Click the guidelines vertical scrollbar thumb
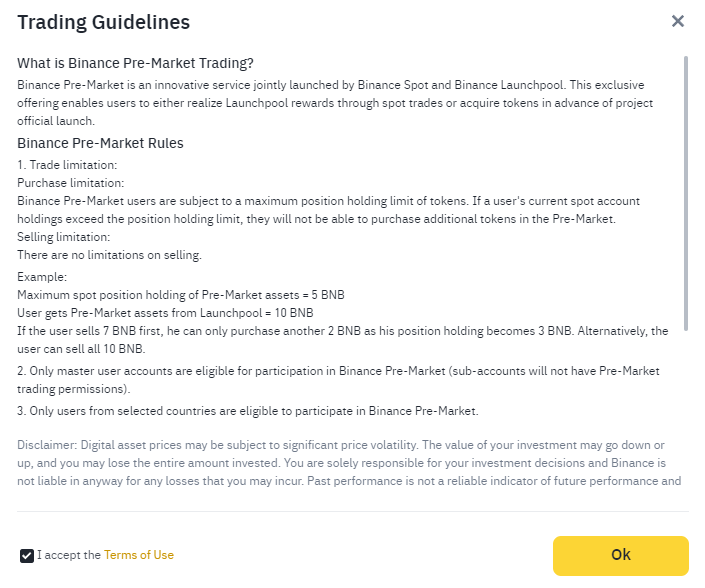Image resolution: width=705 pixels, height=588 pixels. tap(686, 193)
